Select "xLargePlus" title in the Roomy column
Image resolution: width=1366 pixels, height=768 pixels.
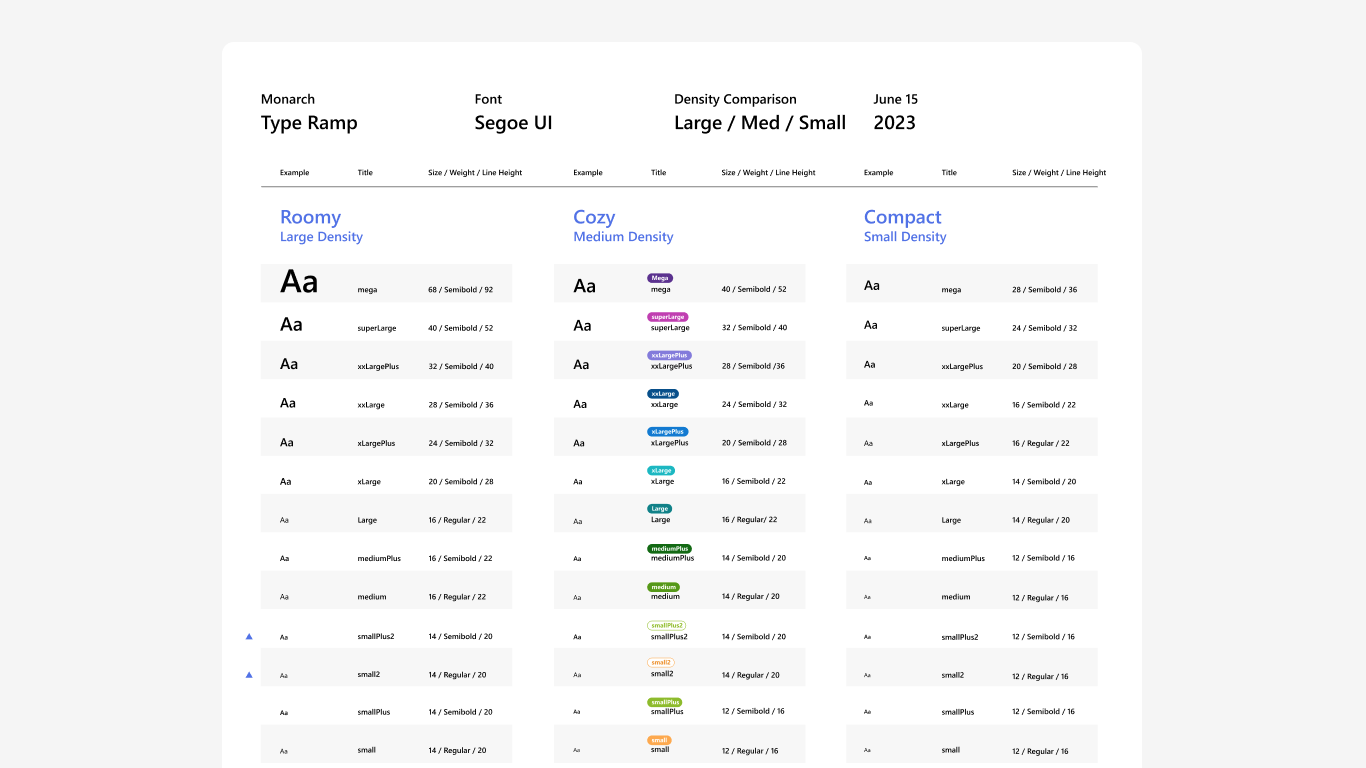coord(376,443)
